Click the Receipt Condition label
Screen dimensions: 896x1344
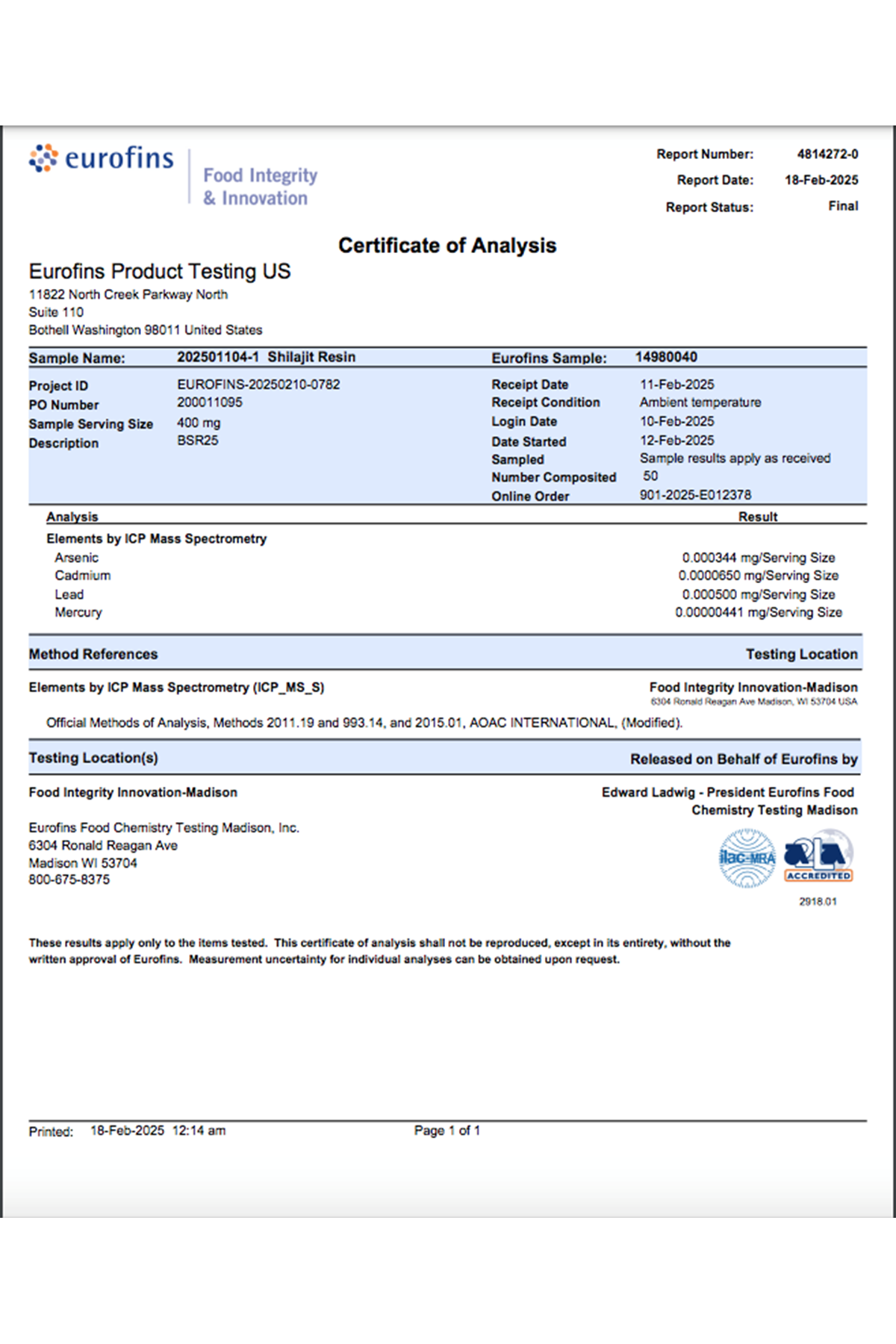pos(546,402)
